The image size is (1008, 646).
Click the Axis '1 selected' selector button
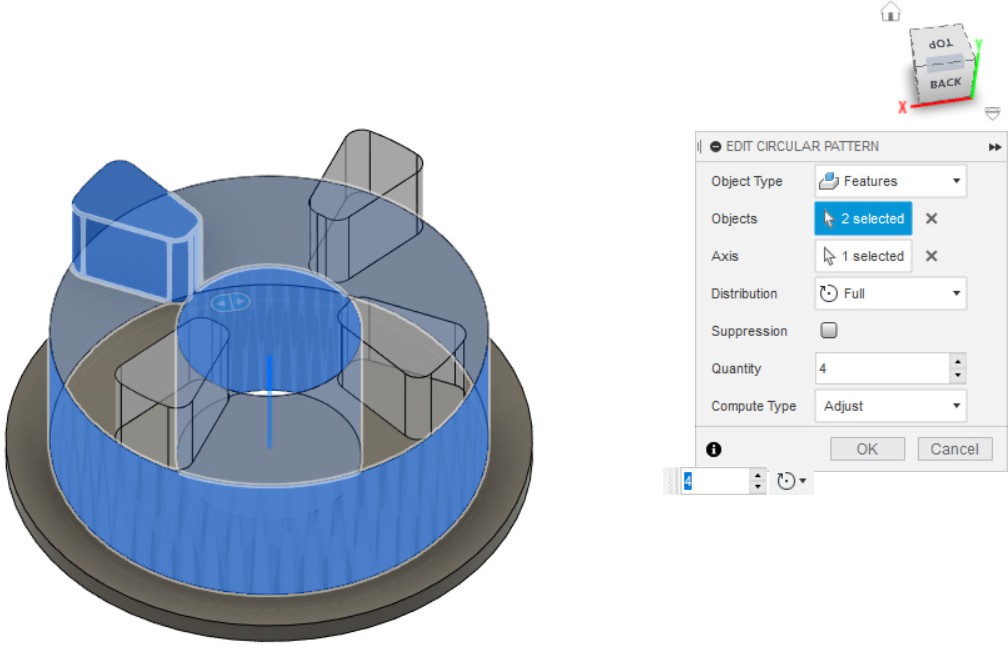point(863,256)
